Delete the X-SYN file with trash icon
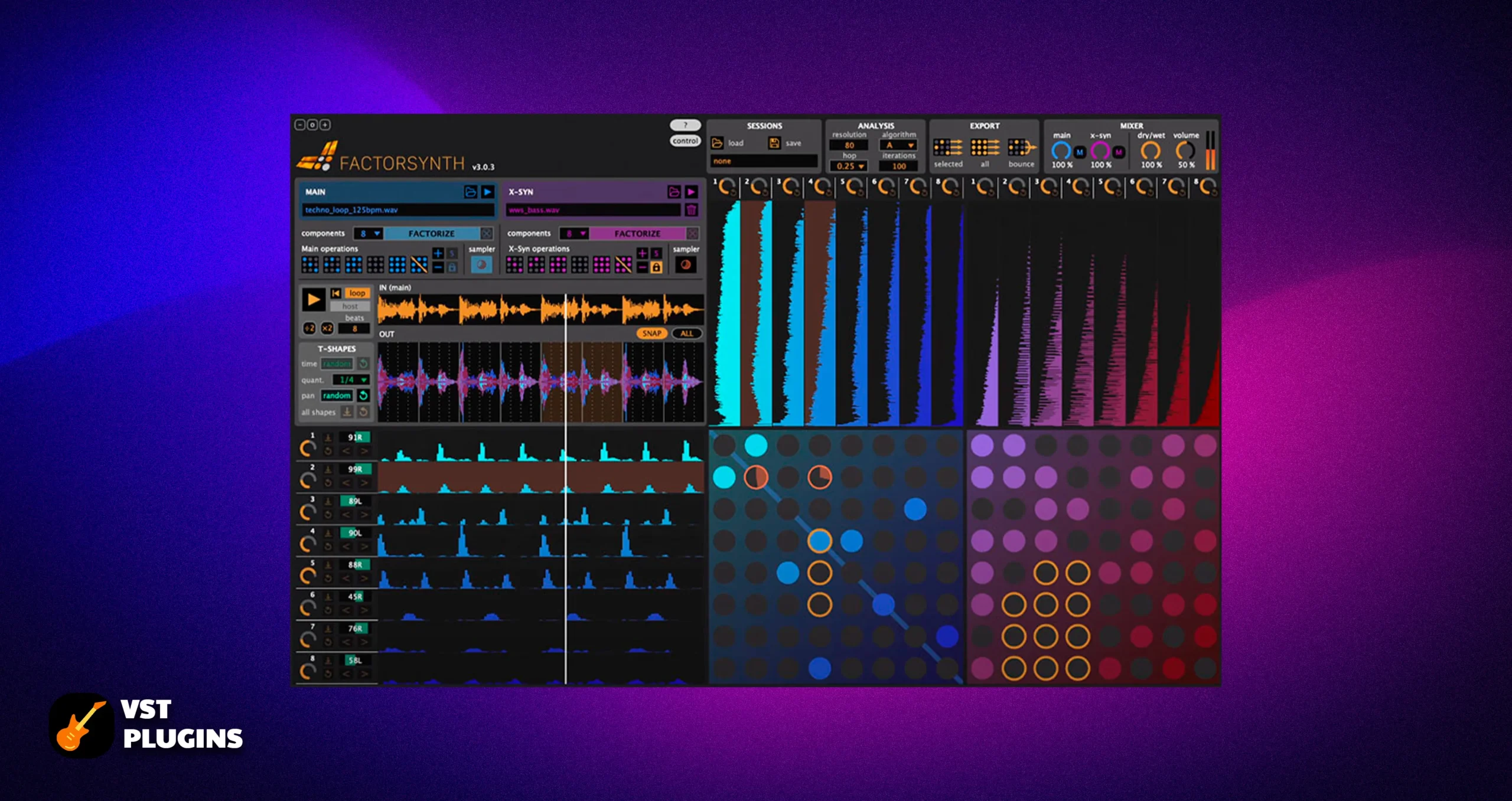 click(x=691, y=210)
